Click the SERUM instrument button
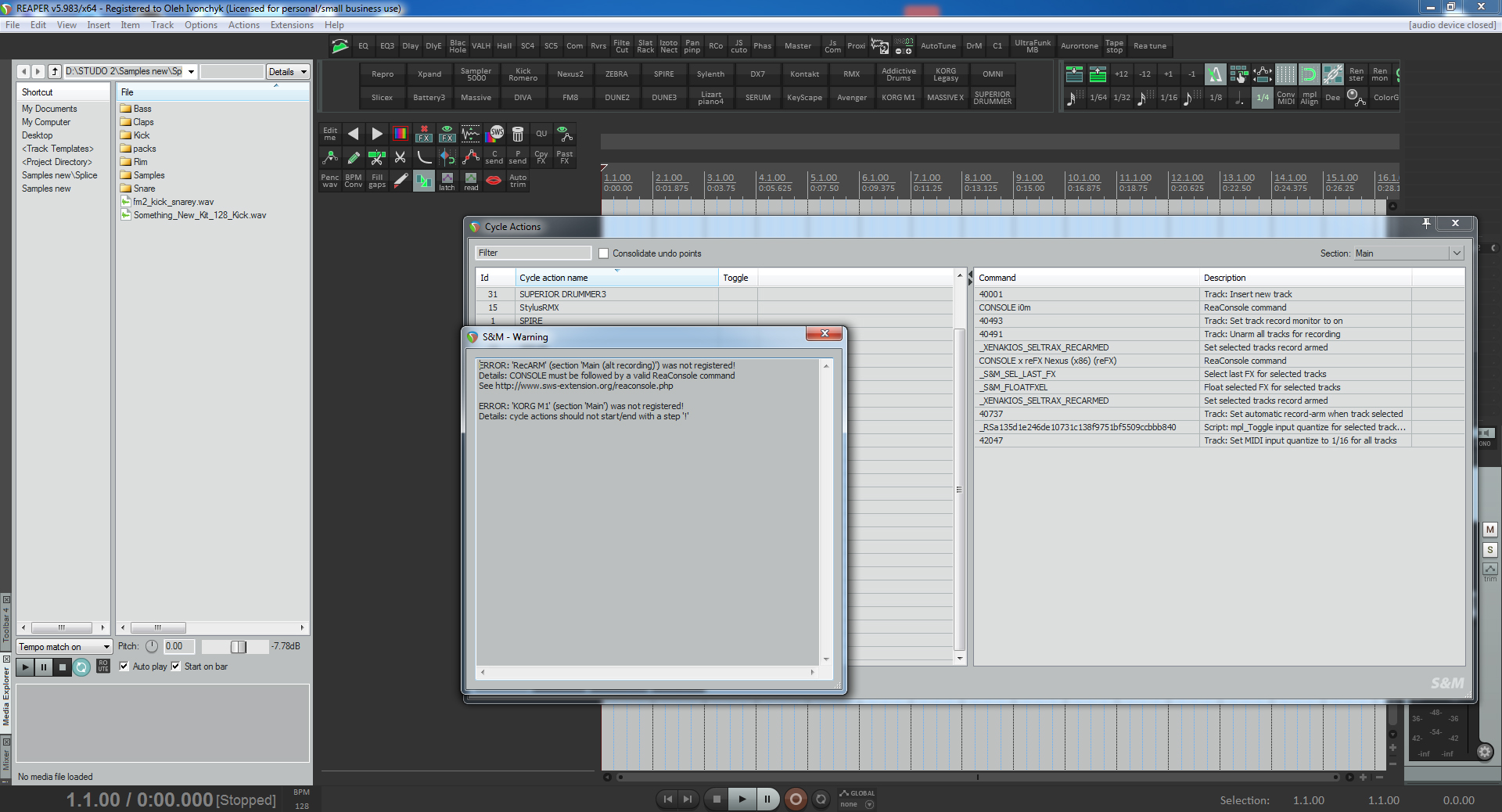 point(757,98)
